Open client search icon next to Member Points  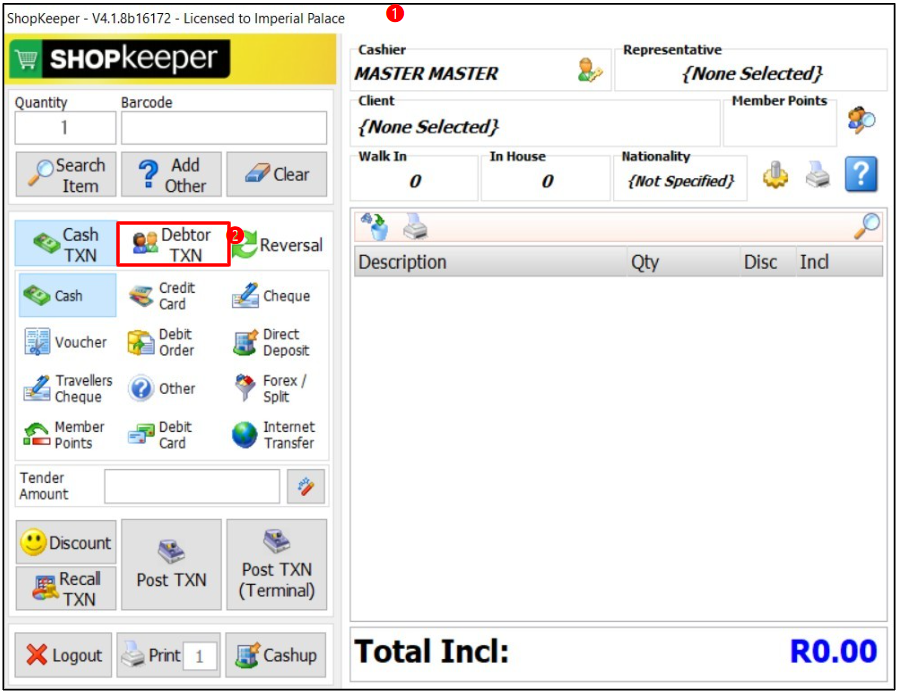point(862,120)
